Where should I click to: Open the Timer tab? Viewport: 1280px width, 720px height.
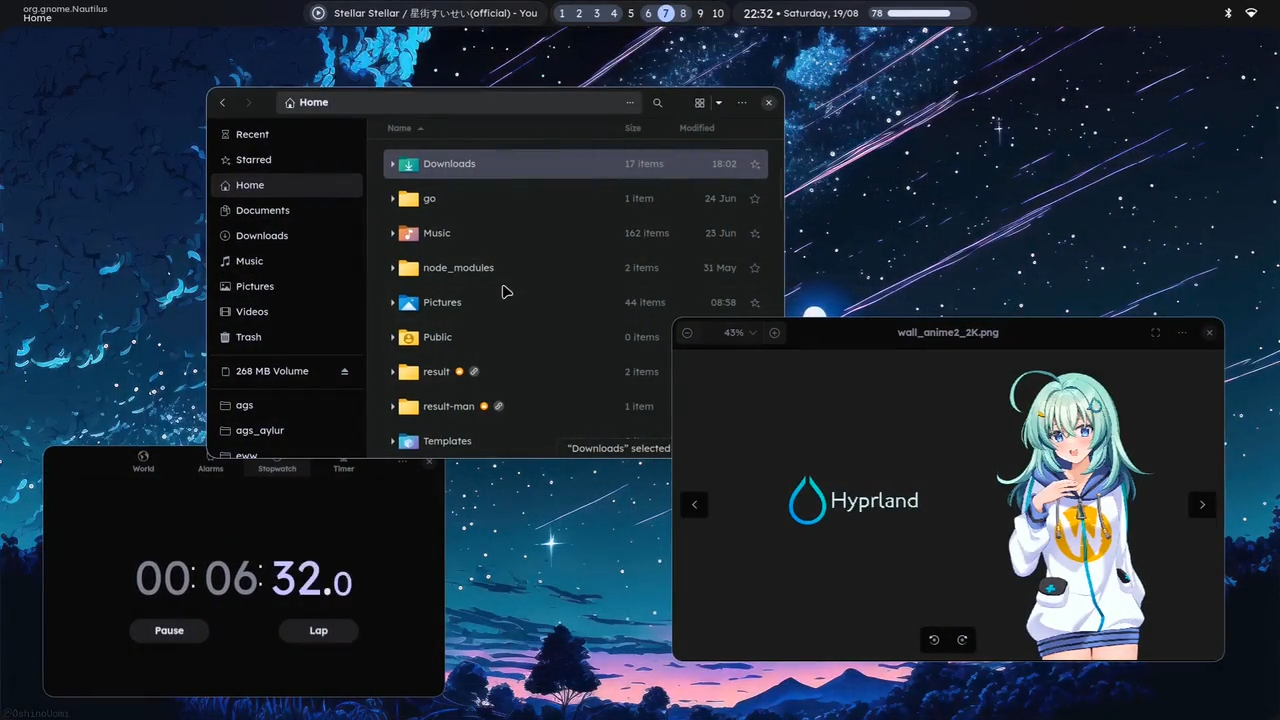343,461
